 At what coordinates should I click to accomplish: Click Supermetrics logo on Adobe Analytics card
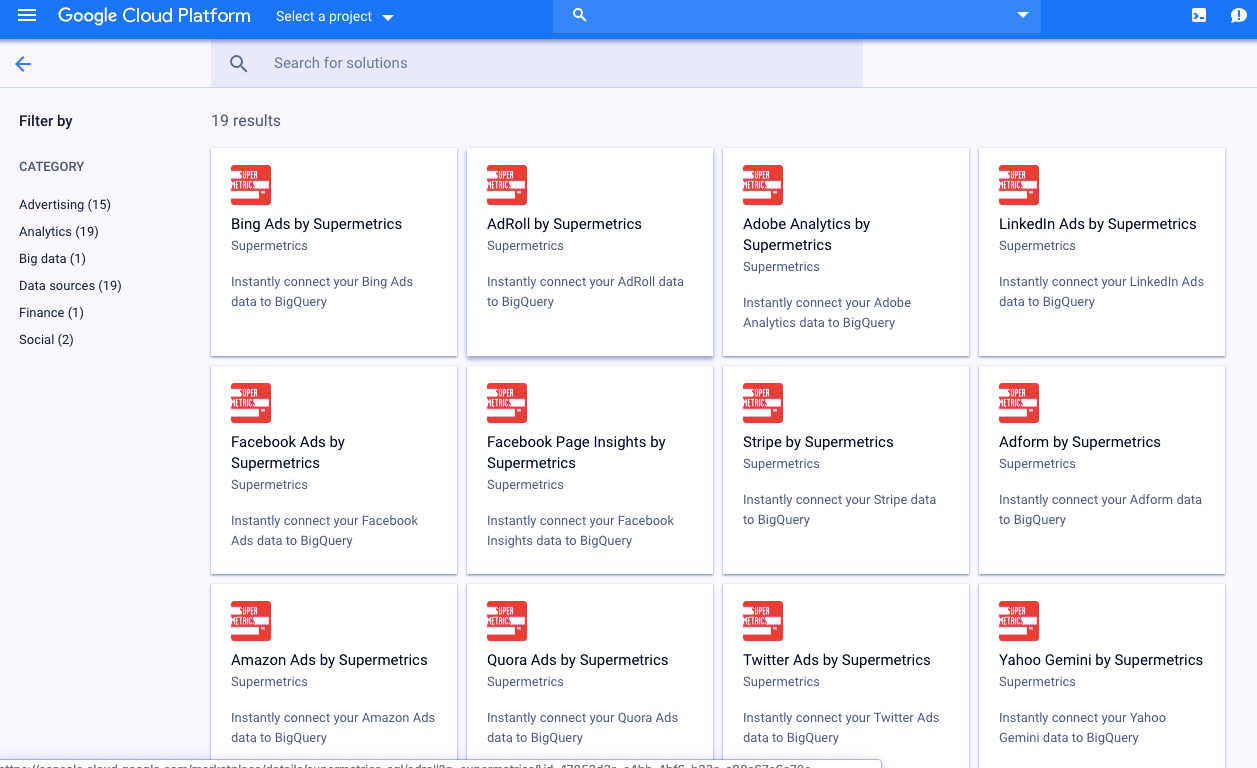click(763, 185)
